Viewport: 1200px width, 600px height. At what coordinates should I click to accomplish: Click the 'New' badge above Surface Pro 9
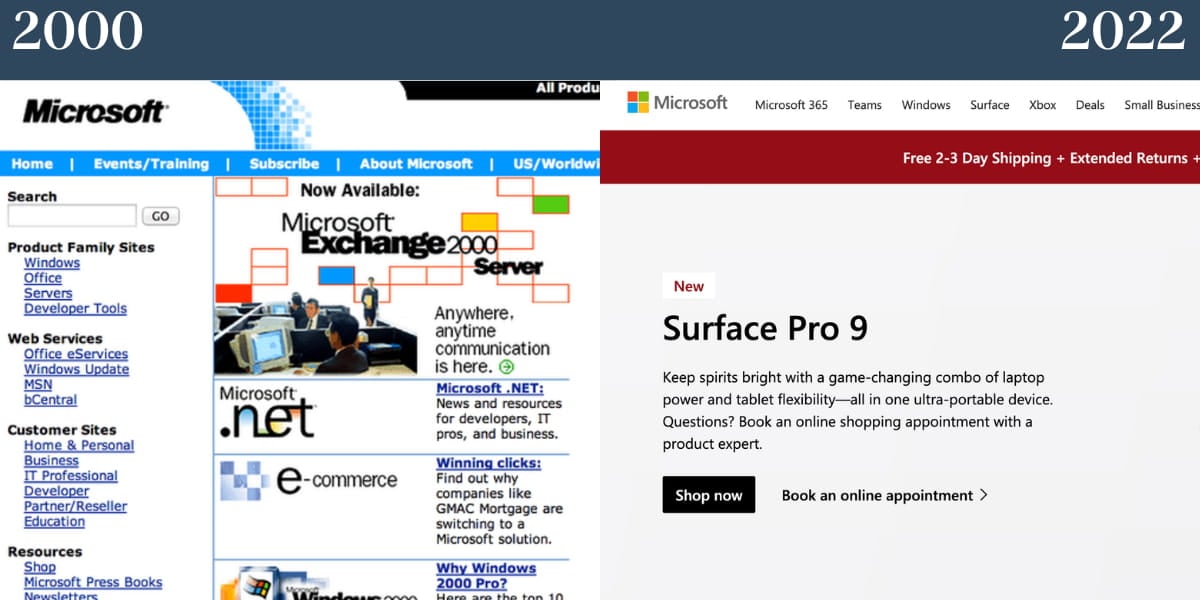coord(689,286)
